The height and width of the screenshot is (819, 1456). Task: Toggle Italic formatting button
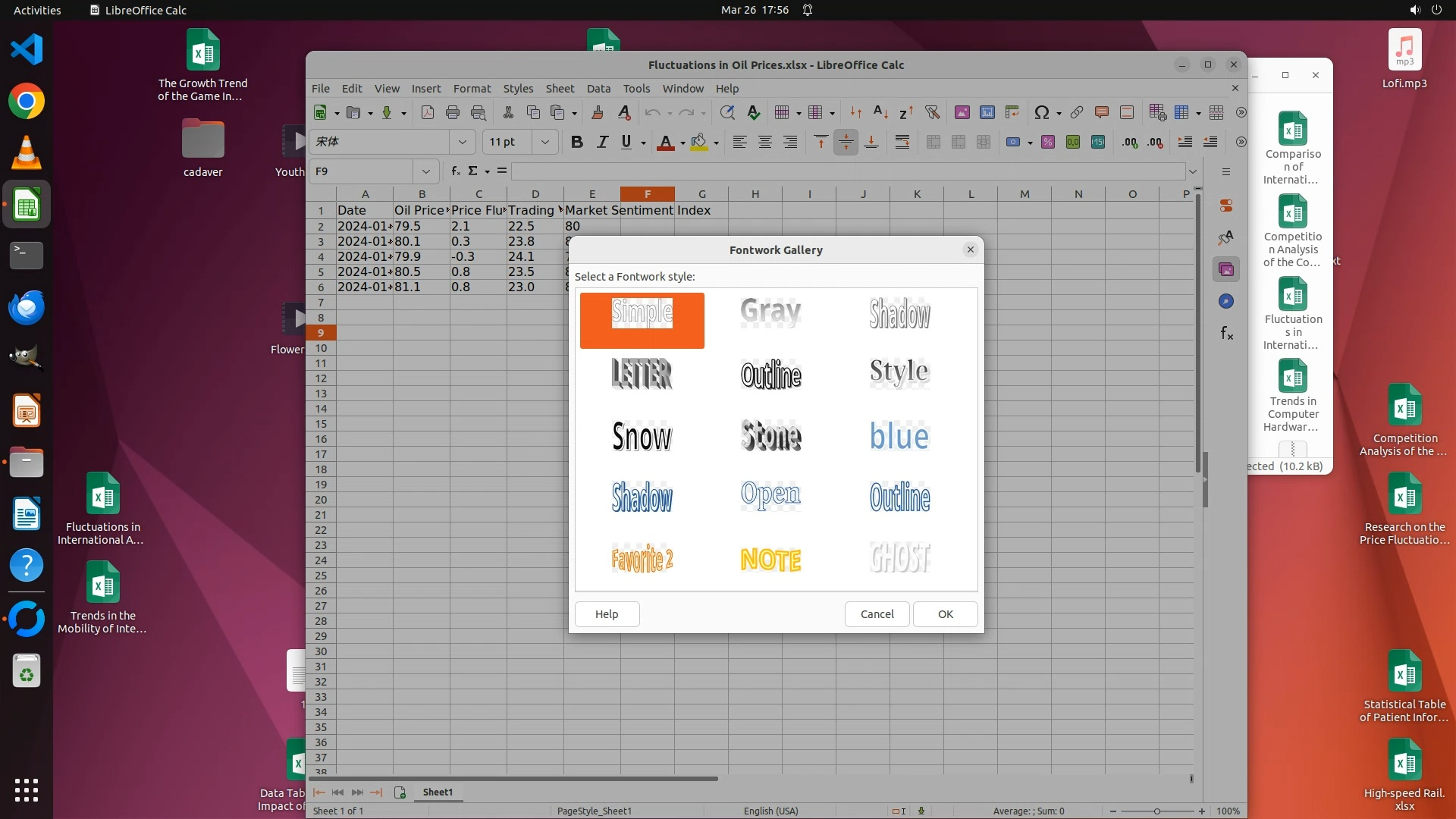(602, 142)
